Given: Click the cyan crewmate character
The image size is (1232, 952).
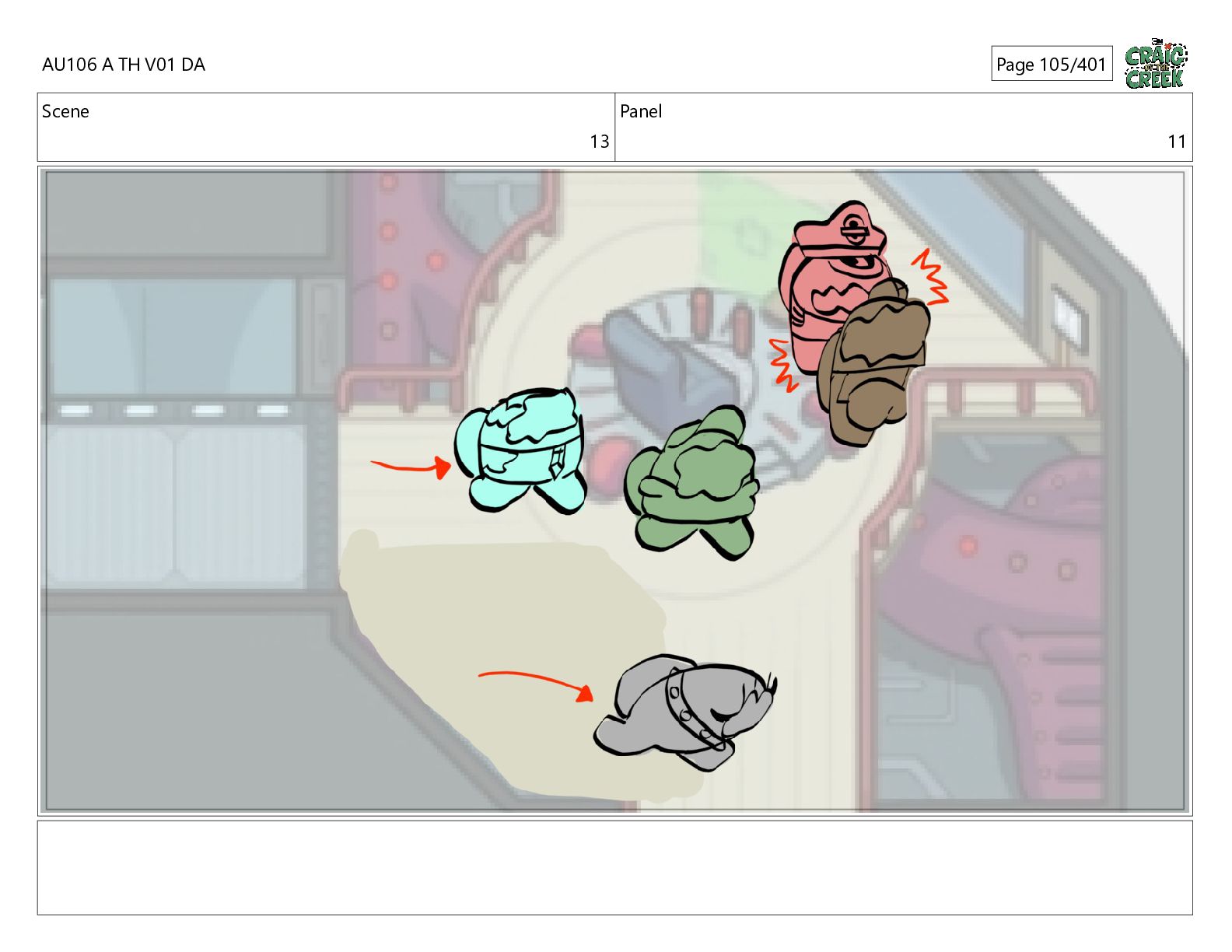Looking at the screenshot, I should [521, 450].
